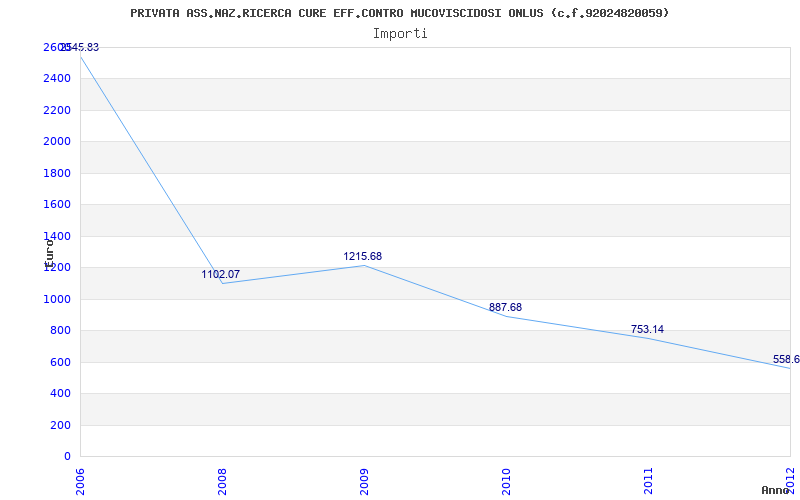Viewport: 800px width, 500px height.
Task: Select the 2011 x-axis year label
Action: 648,481
